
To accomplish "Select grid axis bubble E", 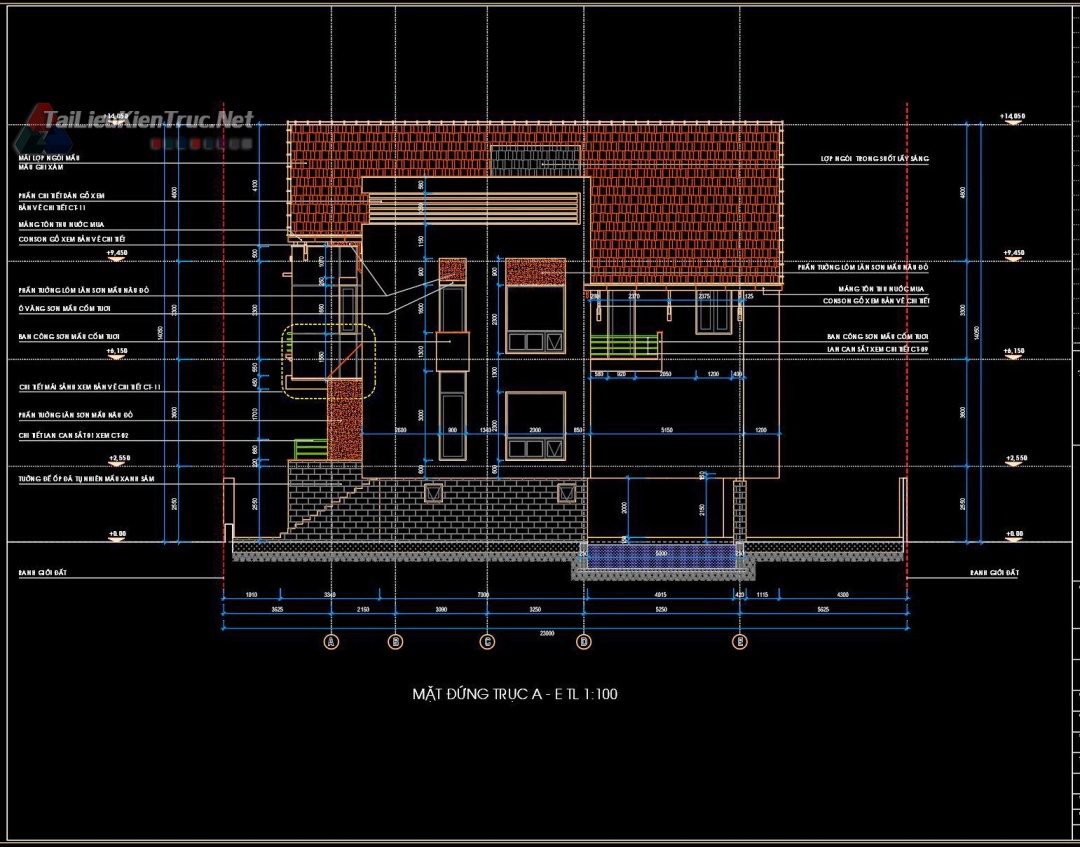I will point(740,642).
